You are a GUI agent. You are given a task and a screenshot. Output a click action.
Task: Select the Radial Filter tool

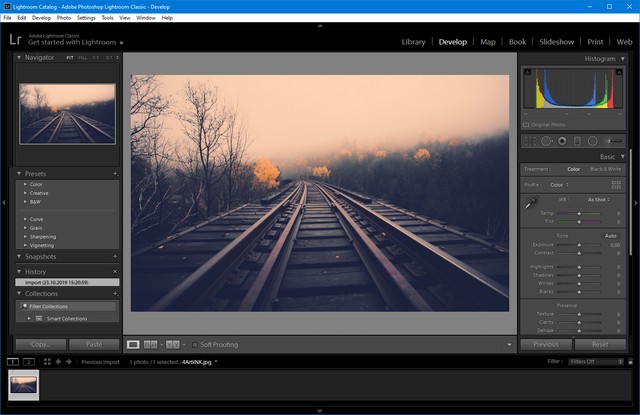pyautogui.click(x=592, y=141)
